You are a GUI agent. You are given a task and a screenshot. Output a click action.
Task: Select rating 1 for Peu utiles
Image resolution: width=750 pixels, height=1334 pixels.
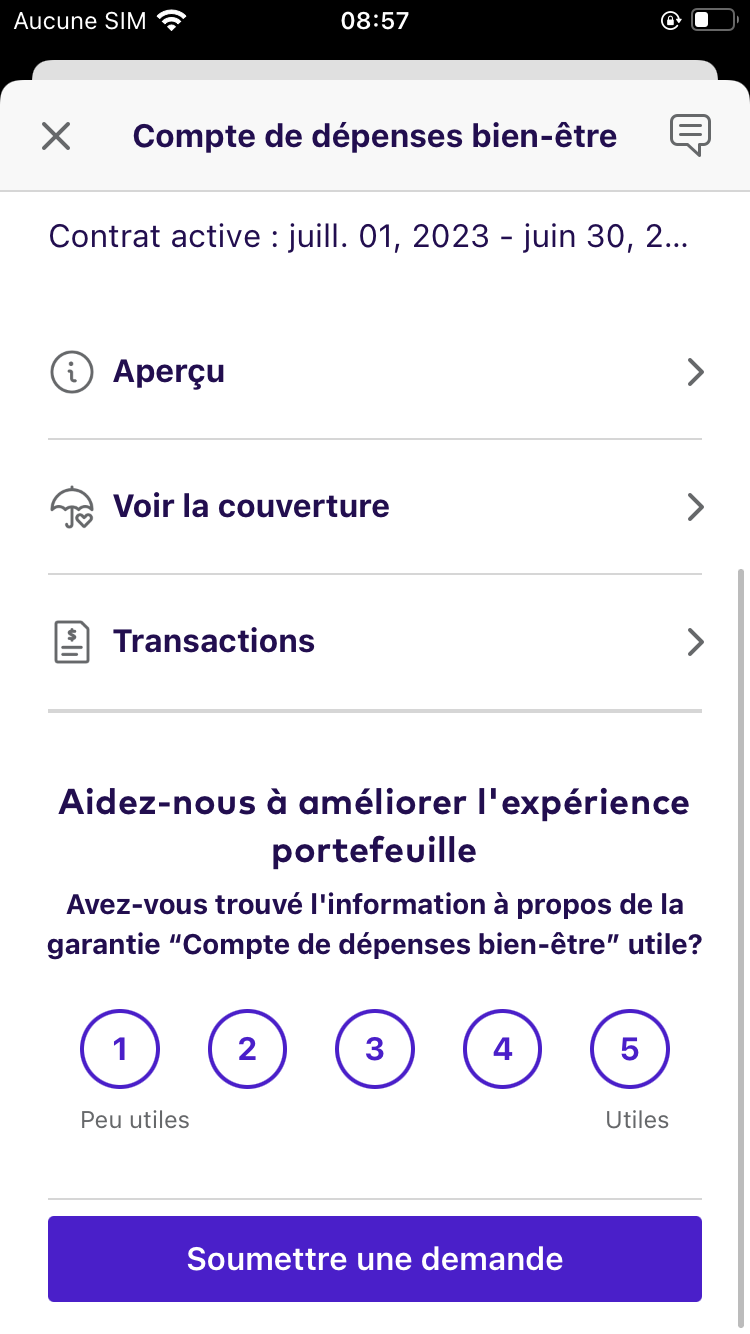120,1049
